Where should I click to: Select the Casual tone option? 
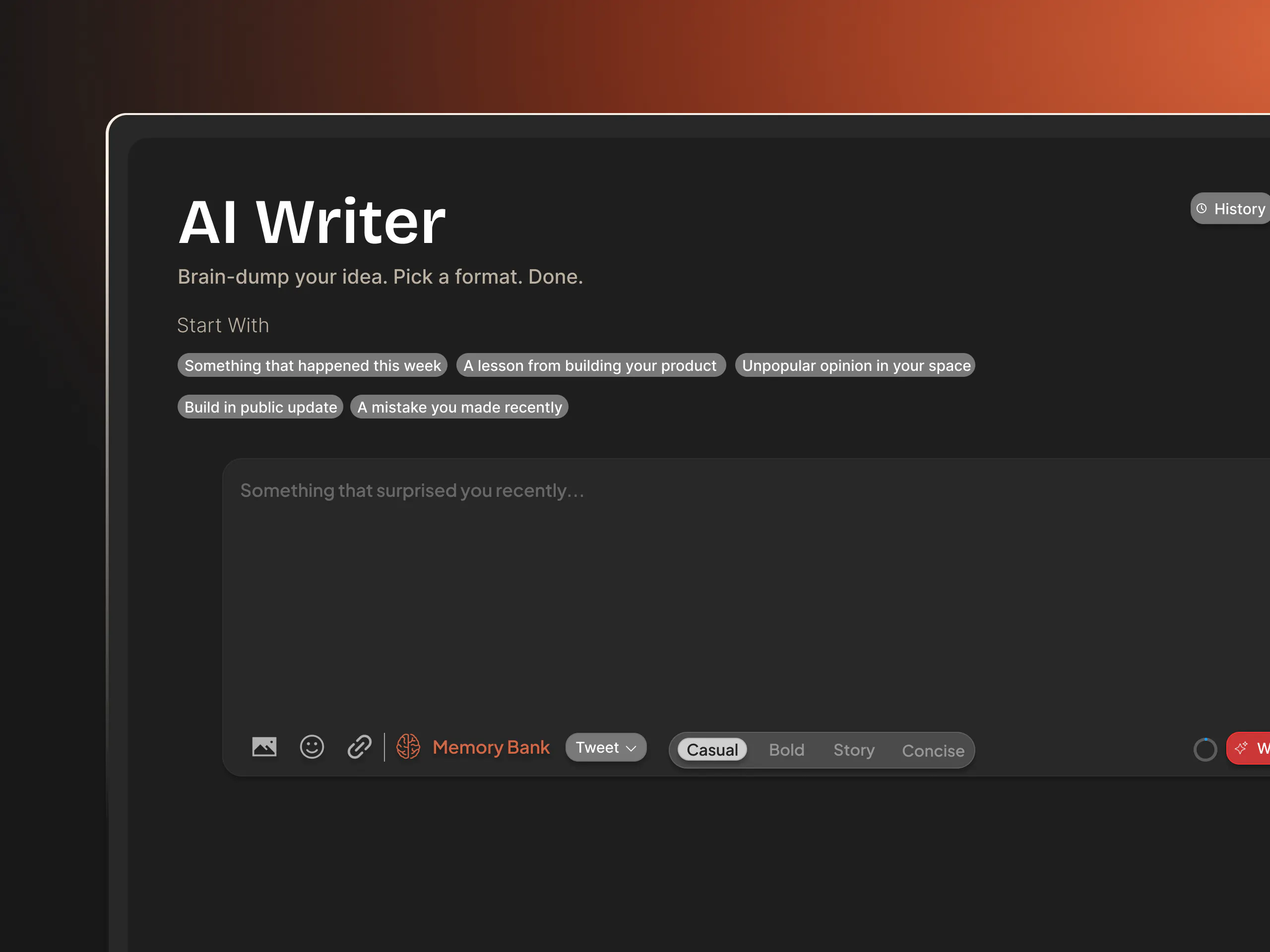pyautogui.click(x=712, y=750)
